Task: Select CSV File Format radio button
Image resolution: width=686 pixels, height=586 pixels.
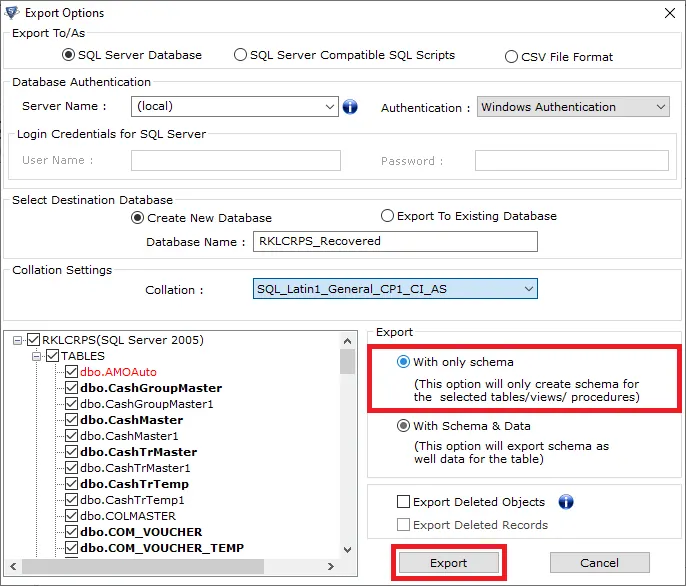Action: pyautogui.click(x=512, y=57)
